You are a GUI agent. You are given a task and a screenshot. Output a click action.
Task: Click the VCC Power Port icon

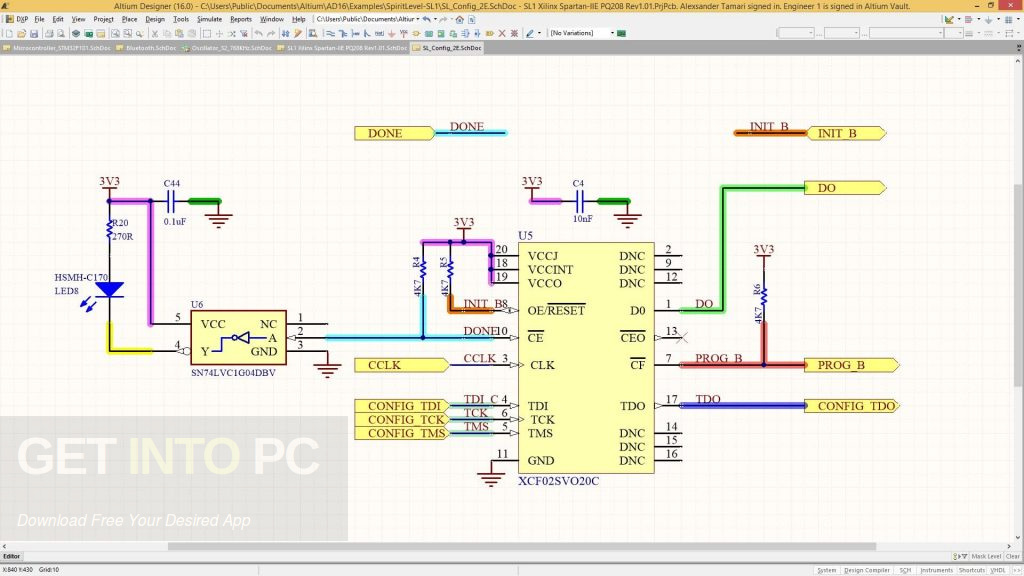404,33
